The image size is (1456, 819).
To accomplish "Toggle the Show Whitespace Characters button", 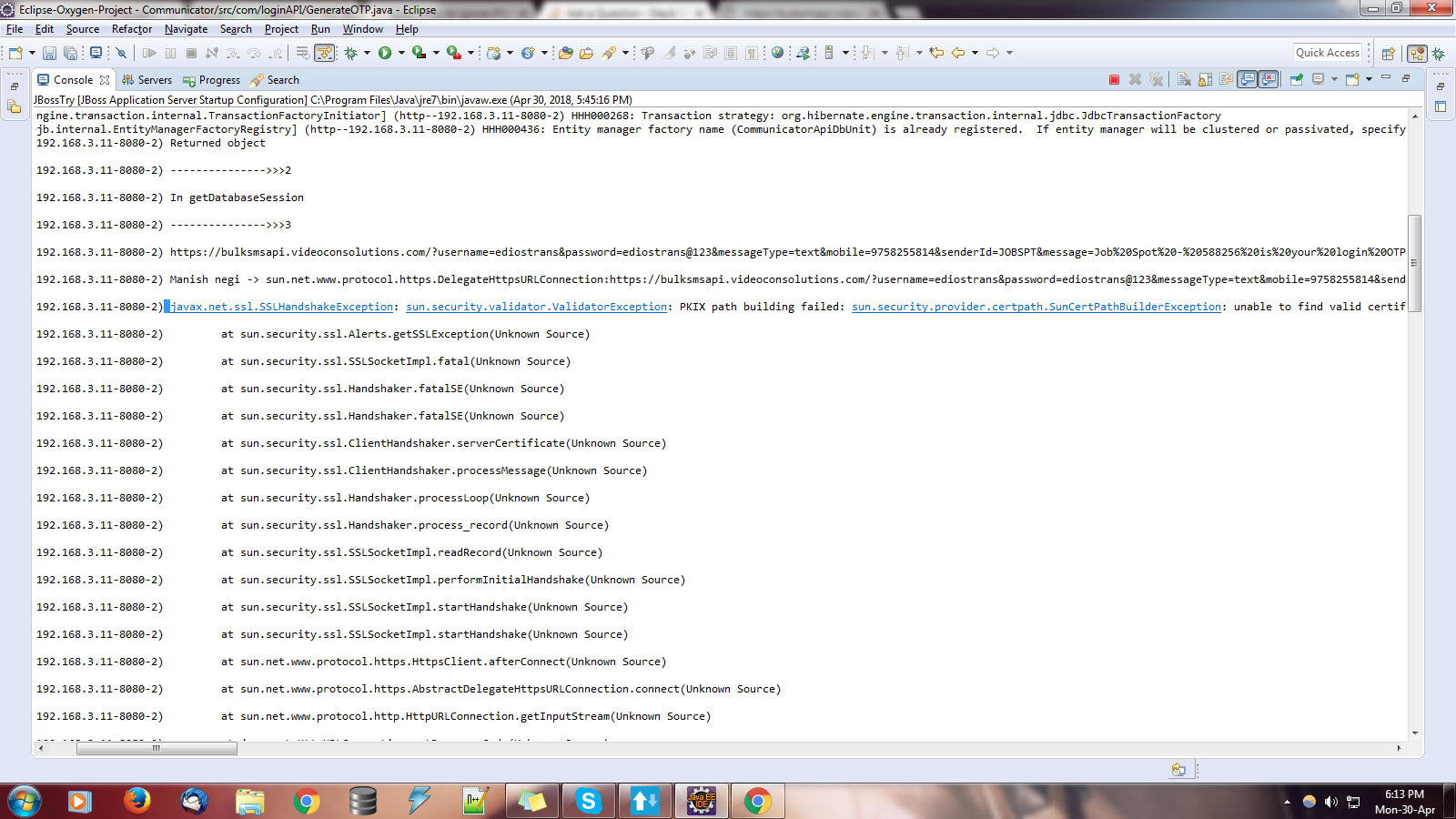I will click(751, 53).
